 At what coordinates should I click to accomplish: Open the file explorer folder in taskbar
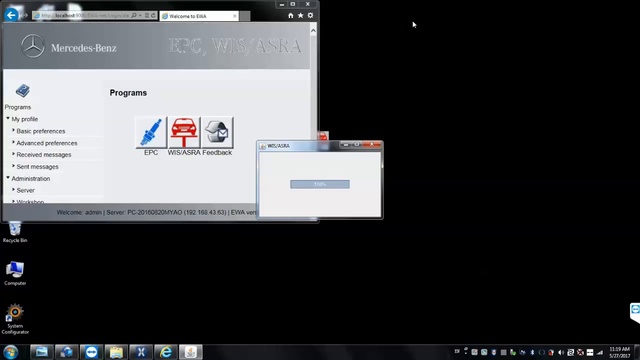point(116,352)
